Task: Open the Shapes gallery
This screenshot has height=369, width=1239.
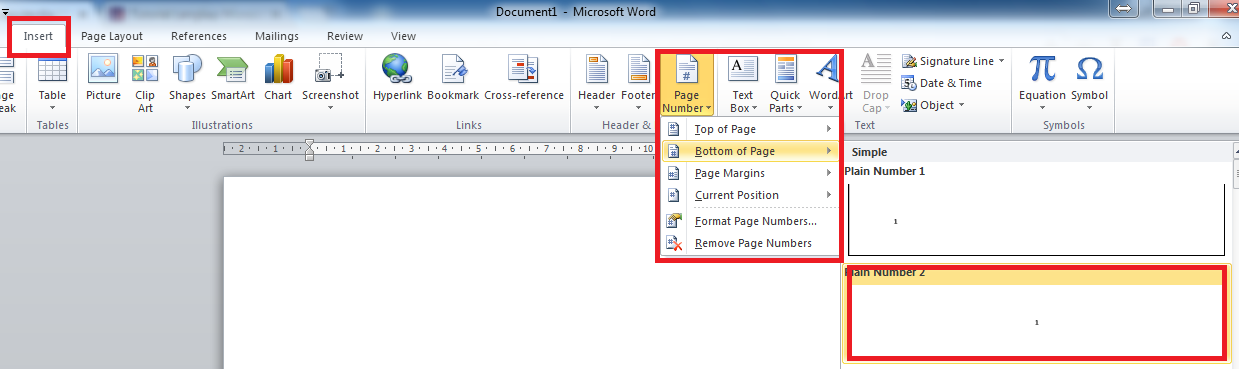Action: (x=187, y=84)
